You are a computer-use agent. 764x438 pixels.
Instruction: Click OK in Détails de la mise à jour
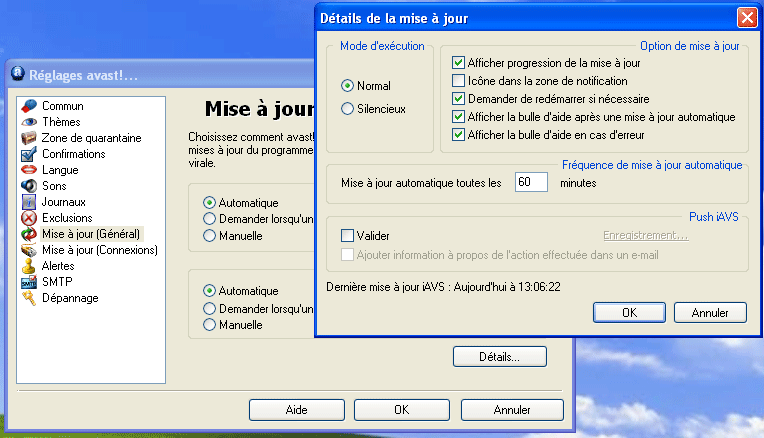(629, 313)
